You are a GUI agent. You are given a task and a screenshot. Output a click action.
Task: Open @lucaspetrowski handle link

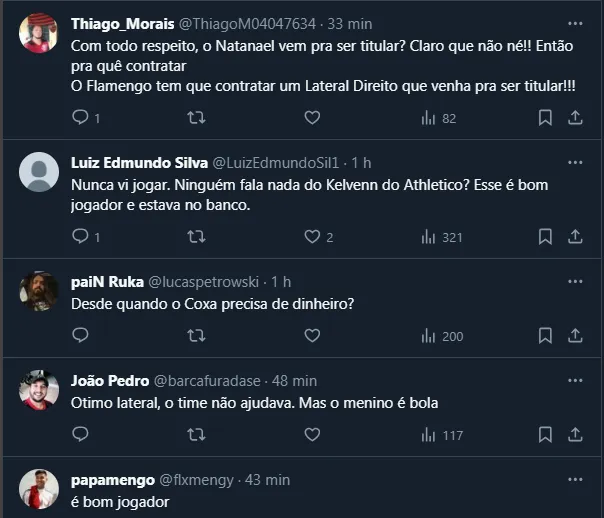click(206, 281)
